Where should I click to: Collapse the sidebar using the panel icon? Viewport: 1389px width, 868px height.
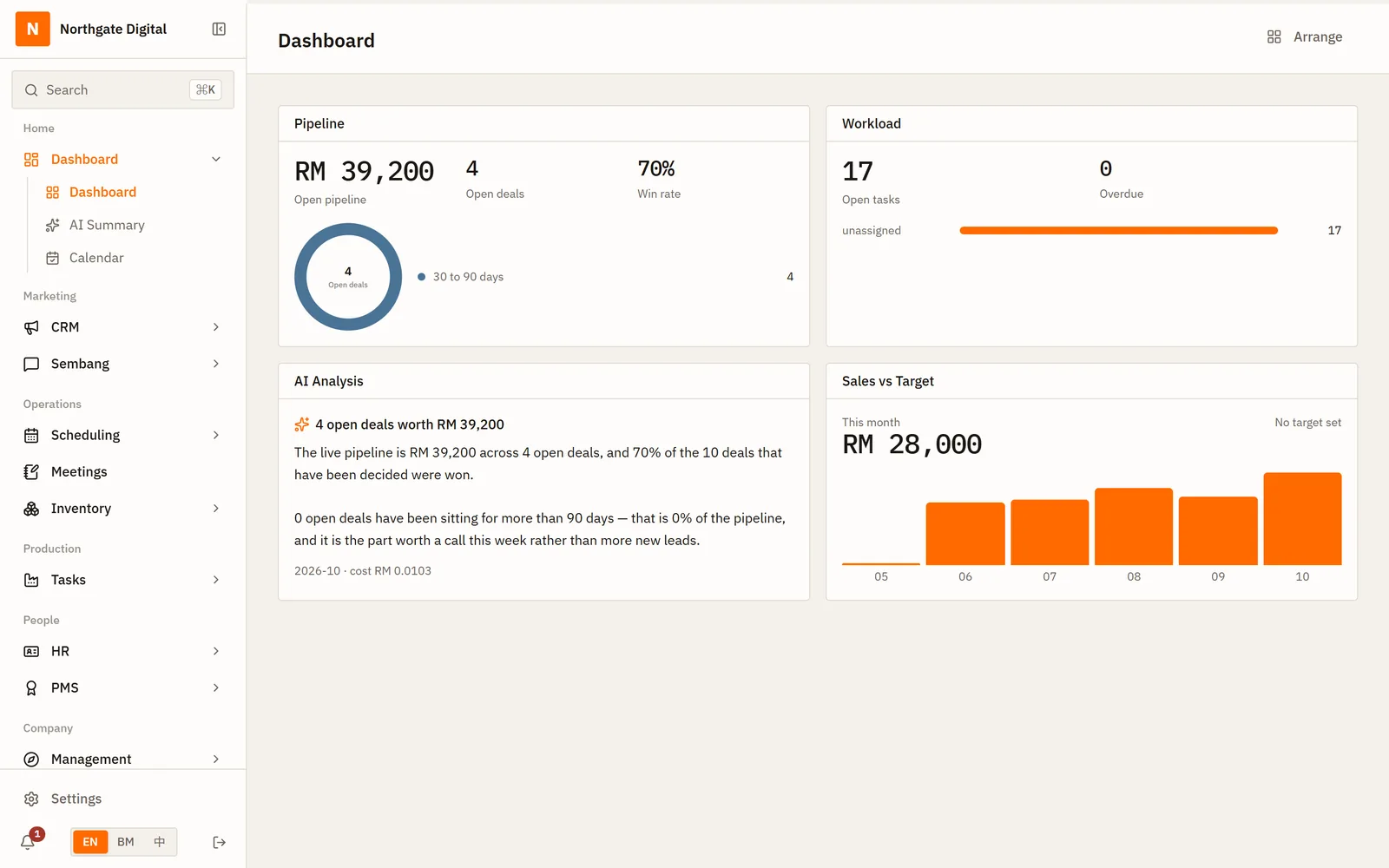pyautogui.click(x=219, y=30)
